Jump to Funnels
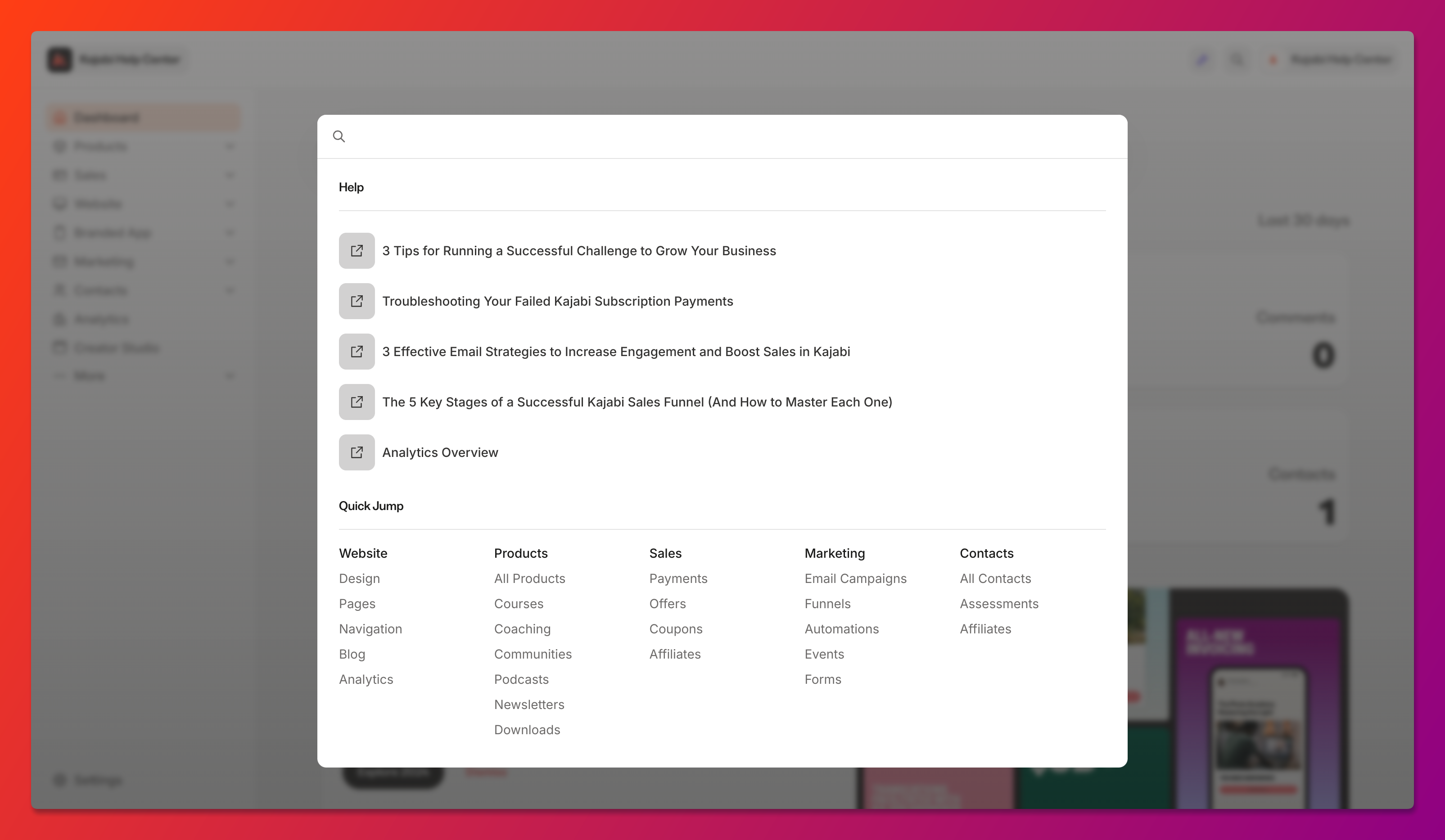This screenshot has width=1445, height=840. click(827, 604)
